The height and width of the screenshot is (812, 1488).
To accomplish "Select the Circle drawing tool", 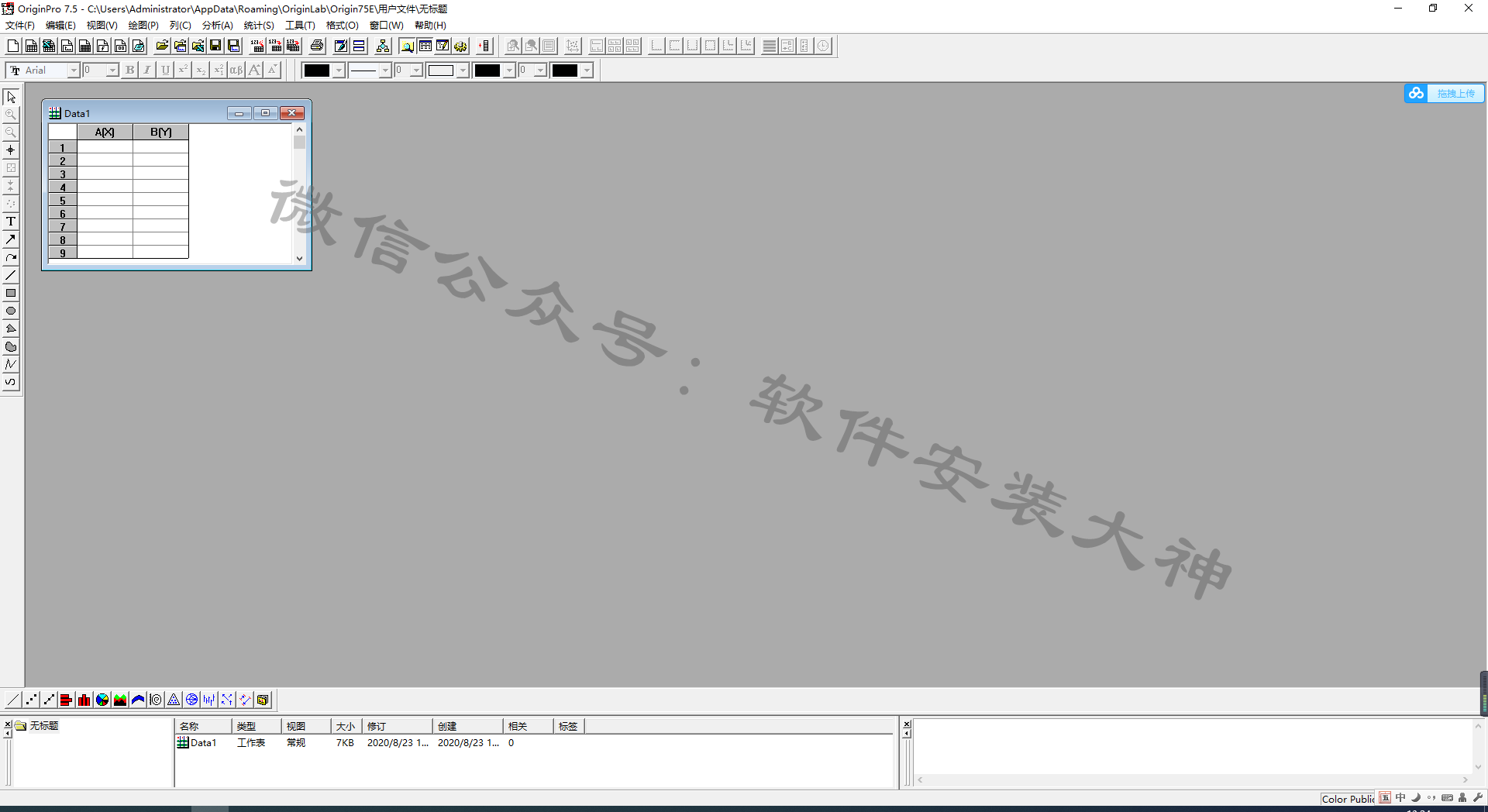I will point(11,311).
